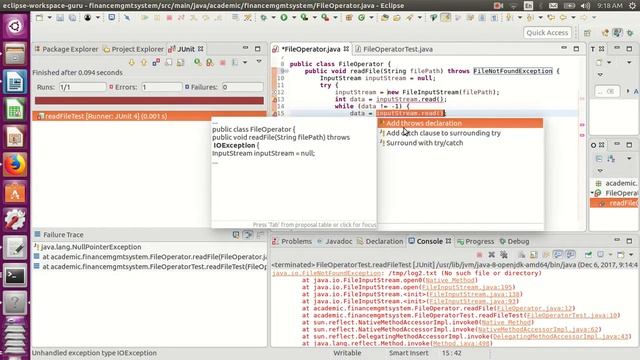Click Show Stack Trace in Console icon
This screenshot has height=360, width=640.
(x=236, y=235)
